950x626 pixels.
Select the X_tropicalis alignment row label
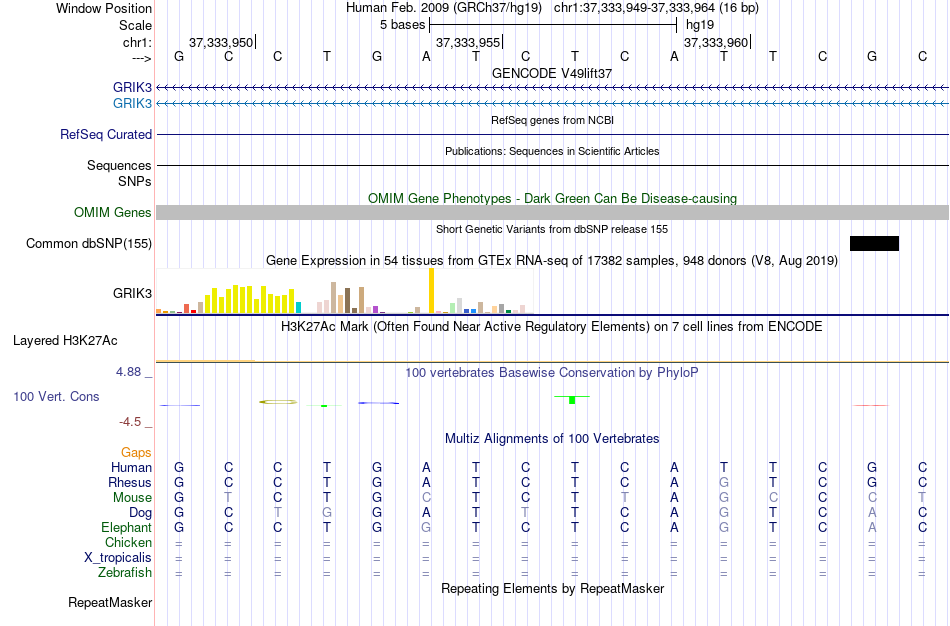tap(118, 558)
